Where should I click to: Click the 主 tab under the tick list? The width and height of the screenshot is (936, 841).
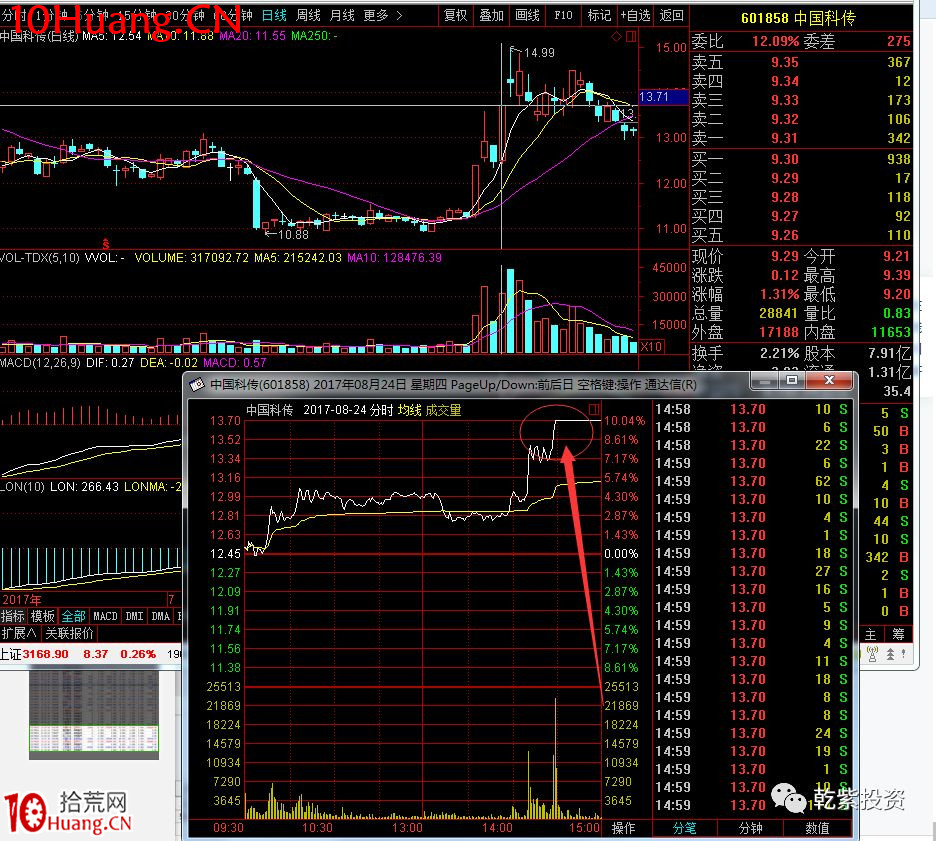coord(871,634)
